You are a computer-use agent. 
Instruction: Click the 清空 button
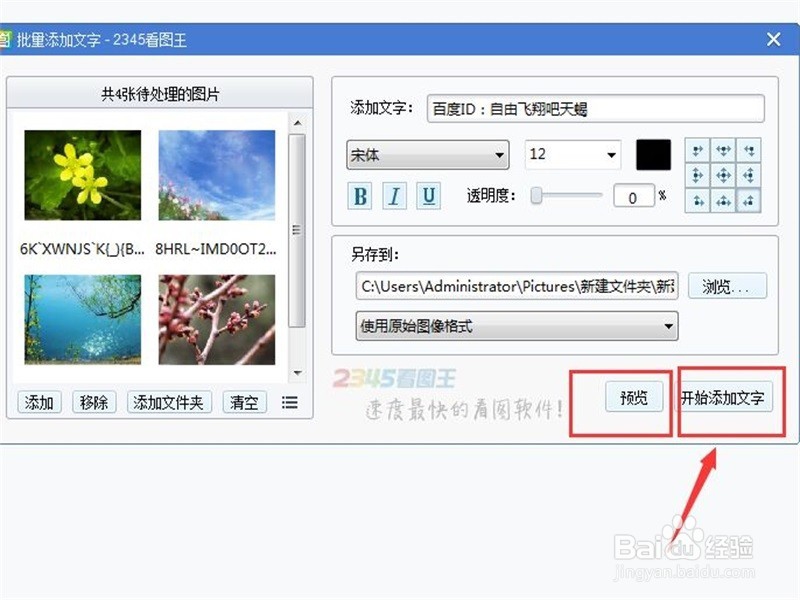[x=244, y=403]
